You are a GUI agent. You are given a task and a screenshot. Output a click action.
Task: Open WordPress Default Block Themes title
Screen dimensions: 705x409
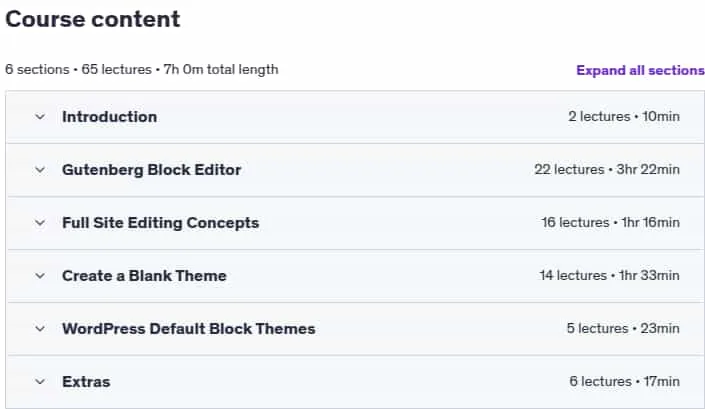pyautogui.click(x=188, y=329)
